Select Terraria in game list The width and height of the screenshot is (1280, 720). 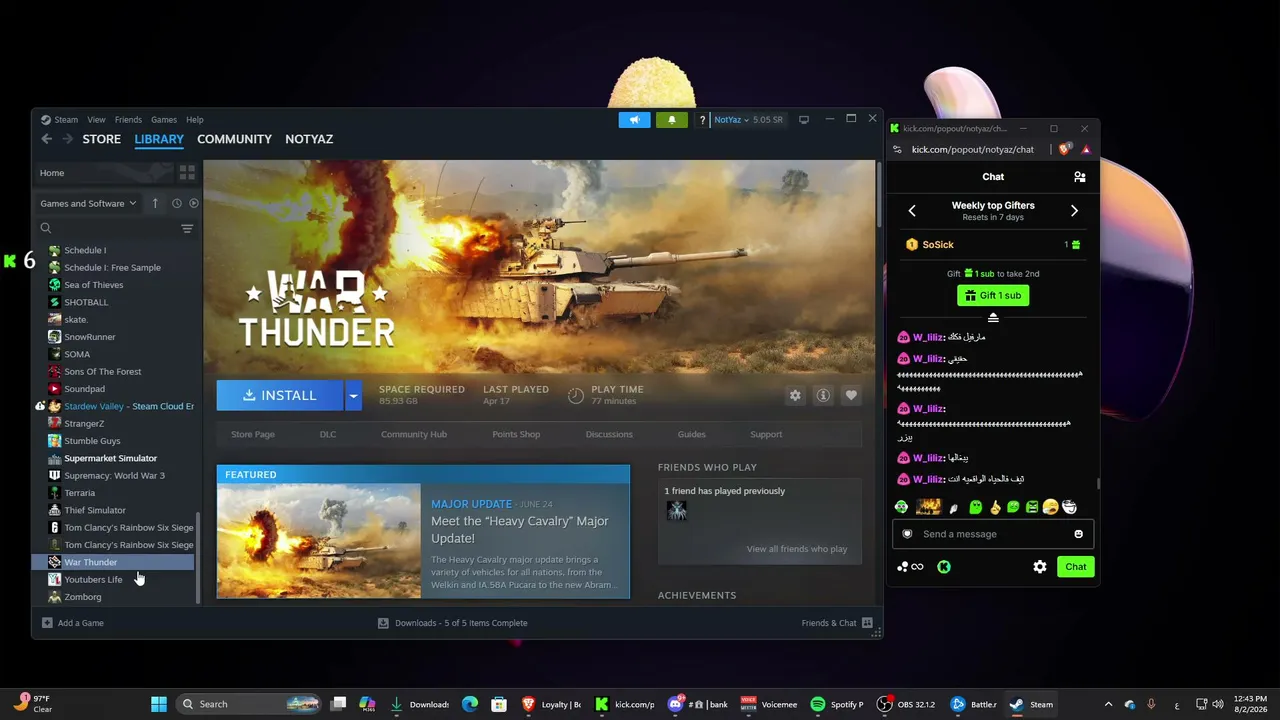point(116,493)
